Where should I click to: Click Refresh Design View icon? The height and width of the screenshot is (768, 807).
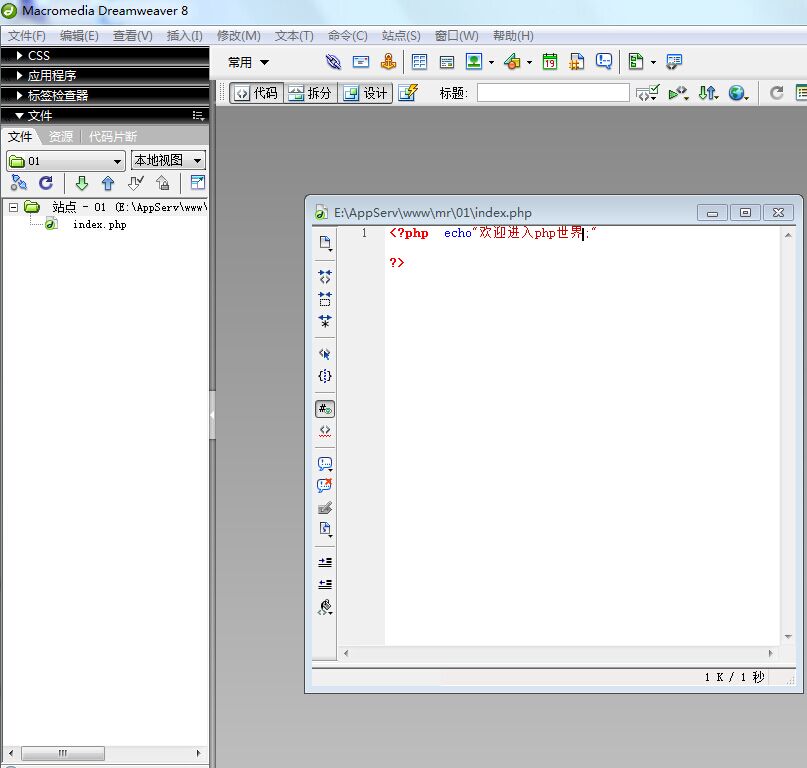click(x=776, y=93)
